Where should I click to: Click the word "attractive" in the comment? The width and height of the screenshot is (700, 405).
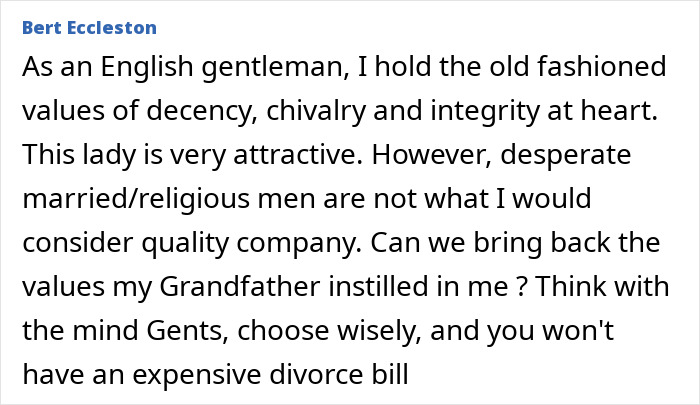click(297, 154)
